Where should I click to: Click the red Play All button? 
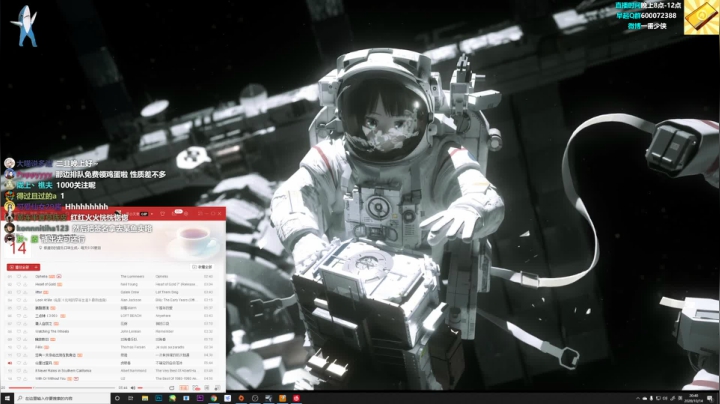click(19, 267)
